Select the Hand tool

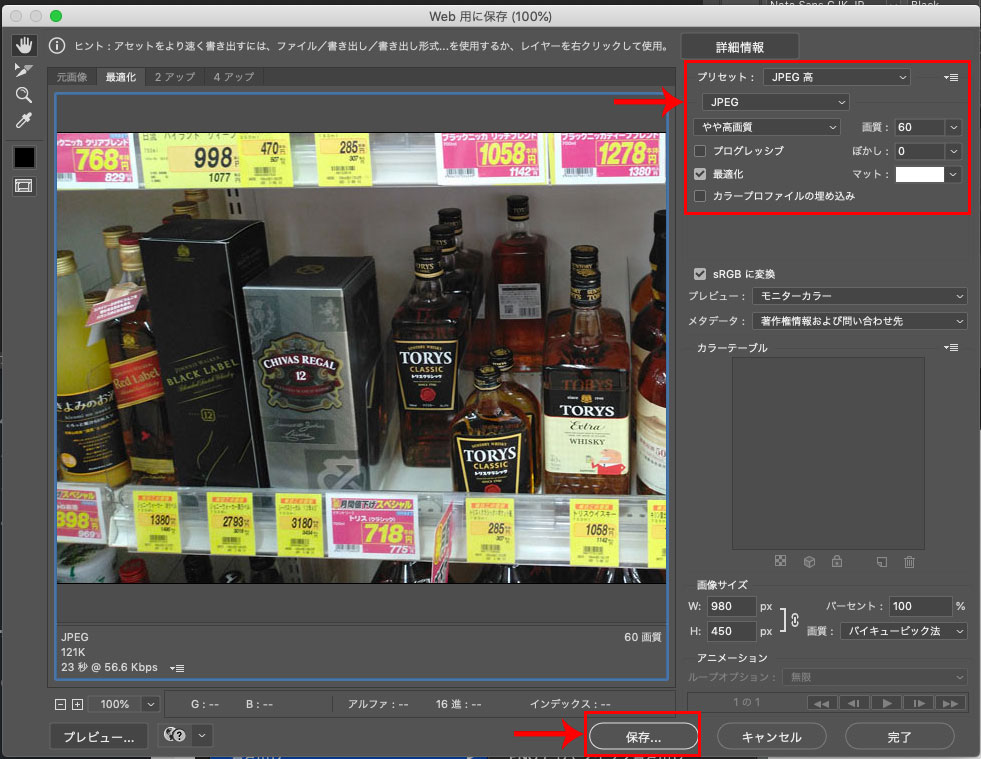tap(24, 45)
